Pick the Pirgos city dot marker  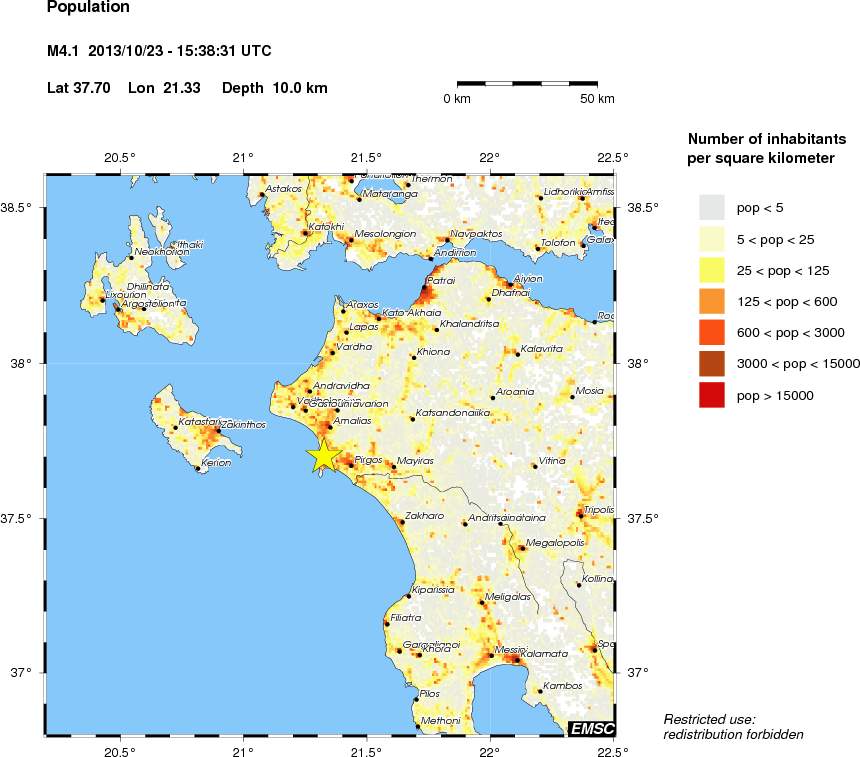point(352,465)
